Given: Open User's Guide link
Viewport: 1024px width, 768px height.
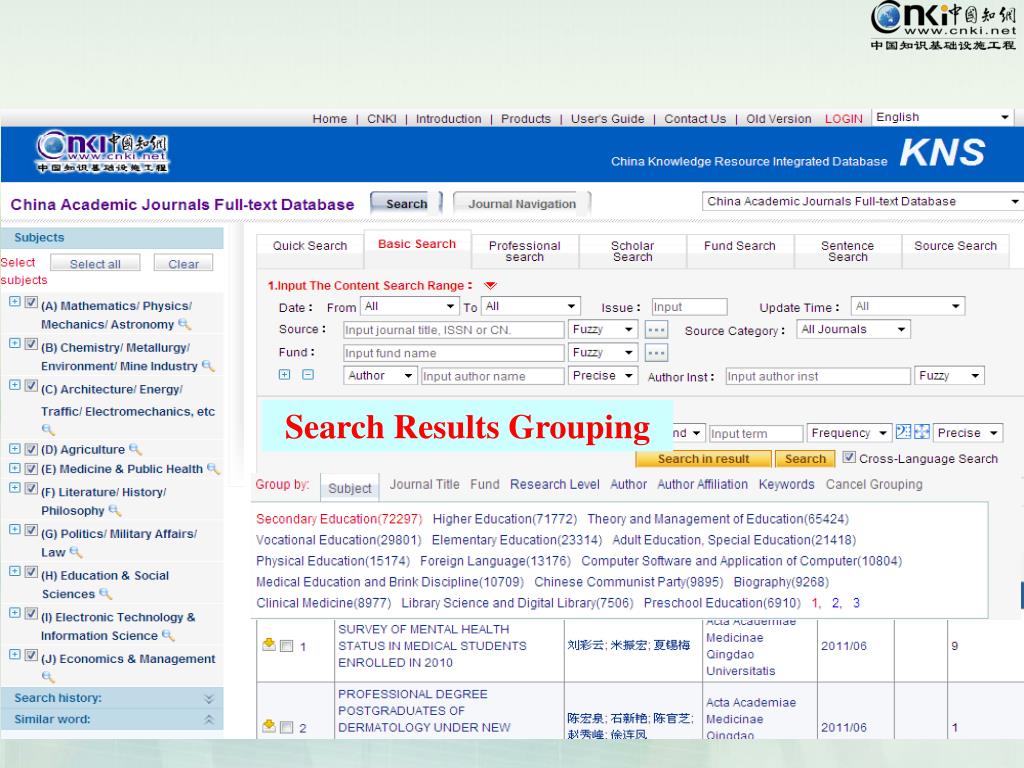Looking at the screenshot, I should coord(607,119).
